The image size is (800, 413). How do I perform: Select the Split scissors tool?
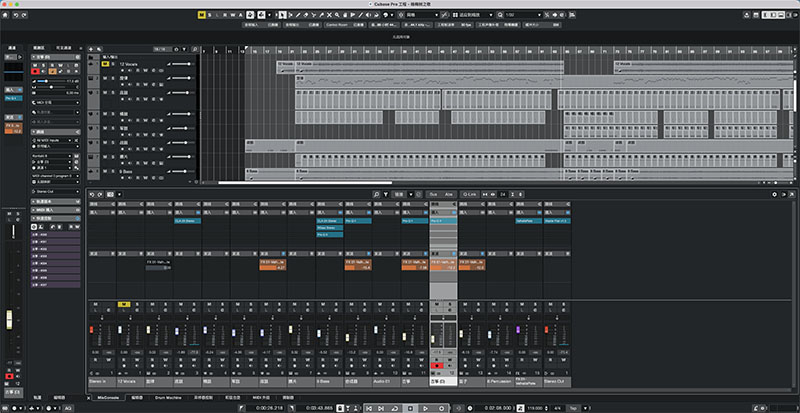tap(314, 15)
